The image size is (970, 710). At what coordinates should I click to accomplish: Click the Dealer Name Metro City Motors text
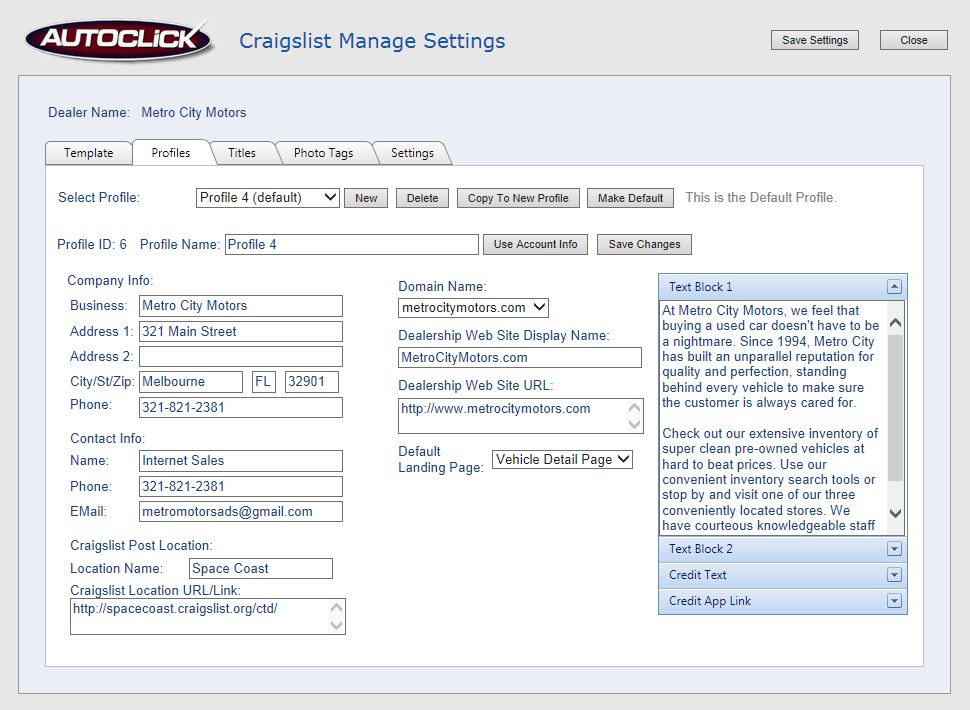(194, 113)
